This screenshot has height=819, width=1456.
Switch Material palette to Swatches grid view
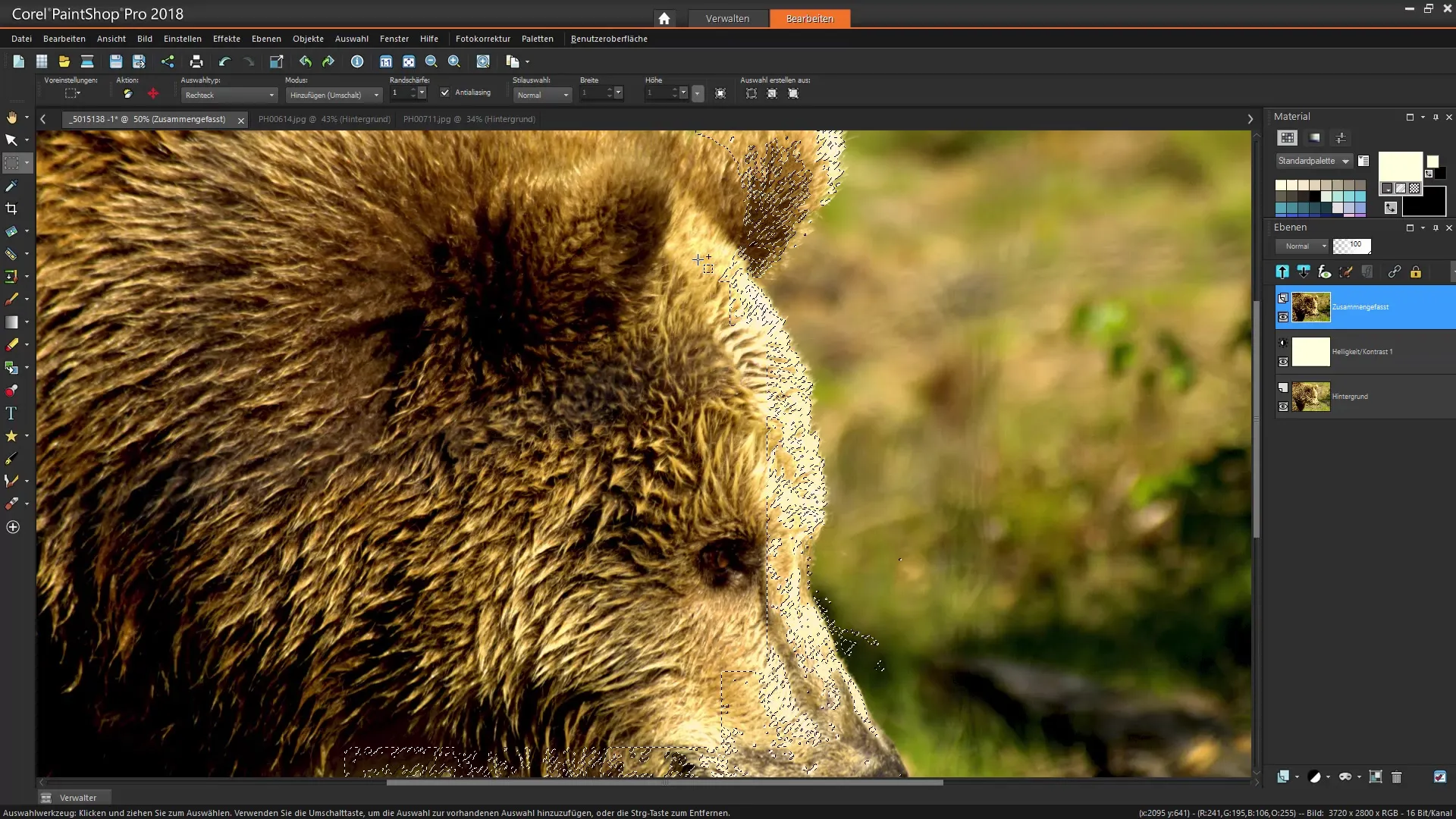tap(1287, 137)
